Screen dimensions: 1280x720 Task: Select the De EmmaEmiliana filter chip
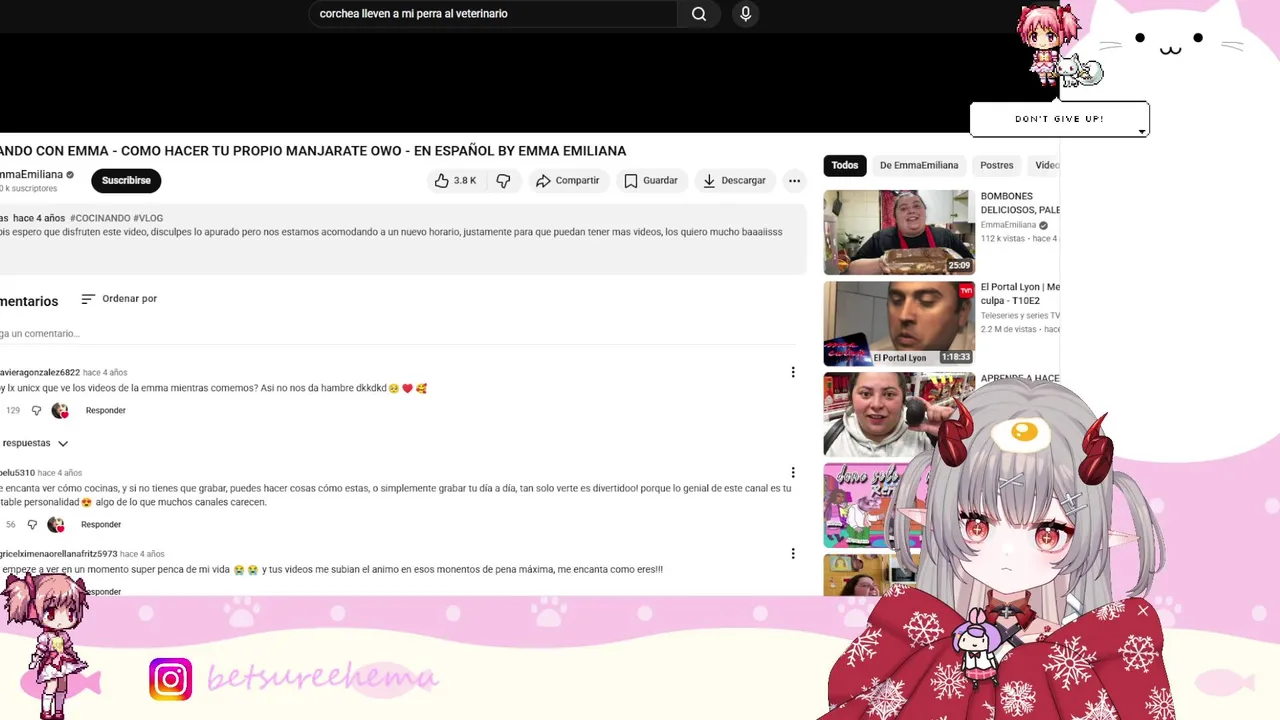[919, 166]
